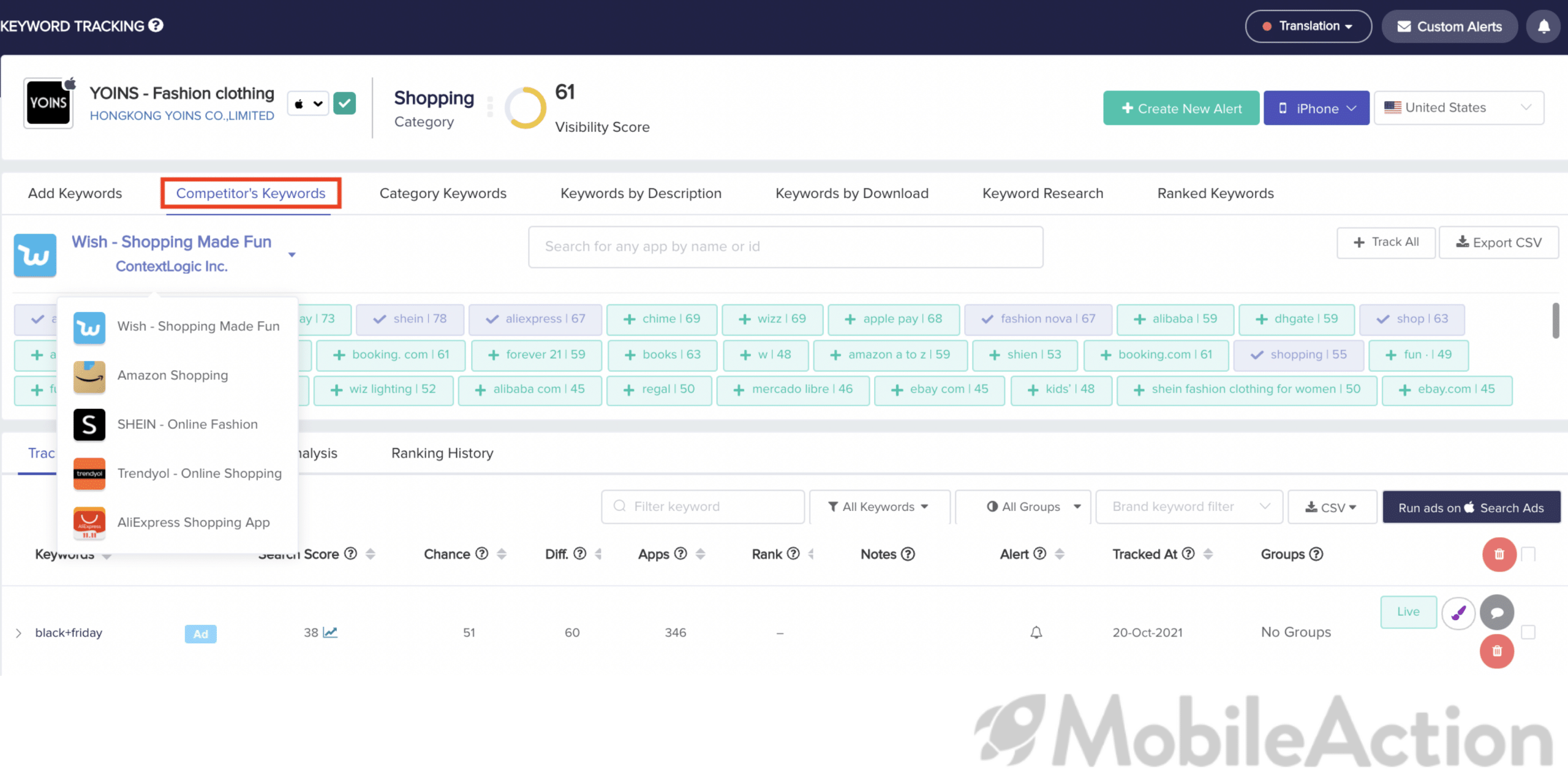Click the Groups column help icon

(x=1316, y=554)
